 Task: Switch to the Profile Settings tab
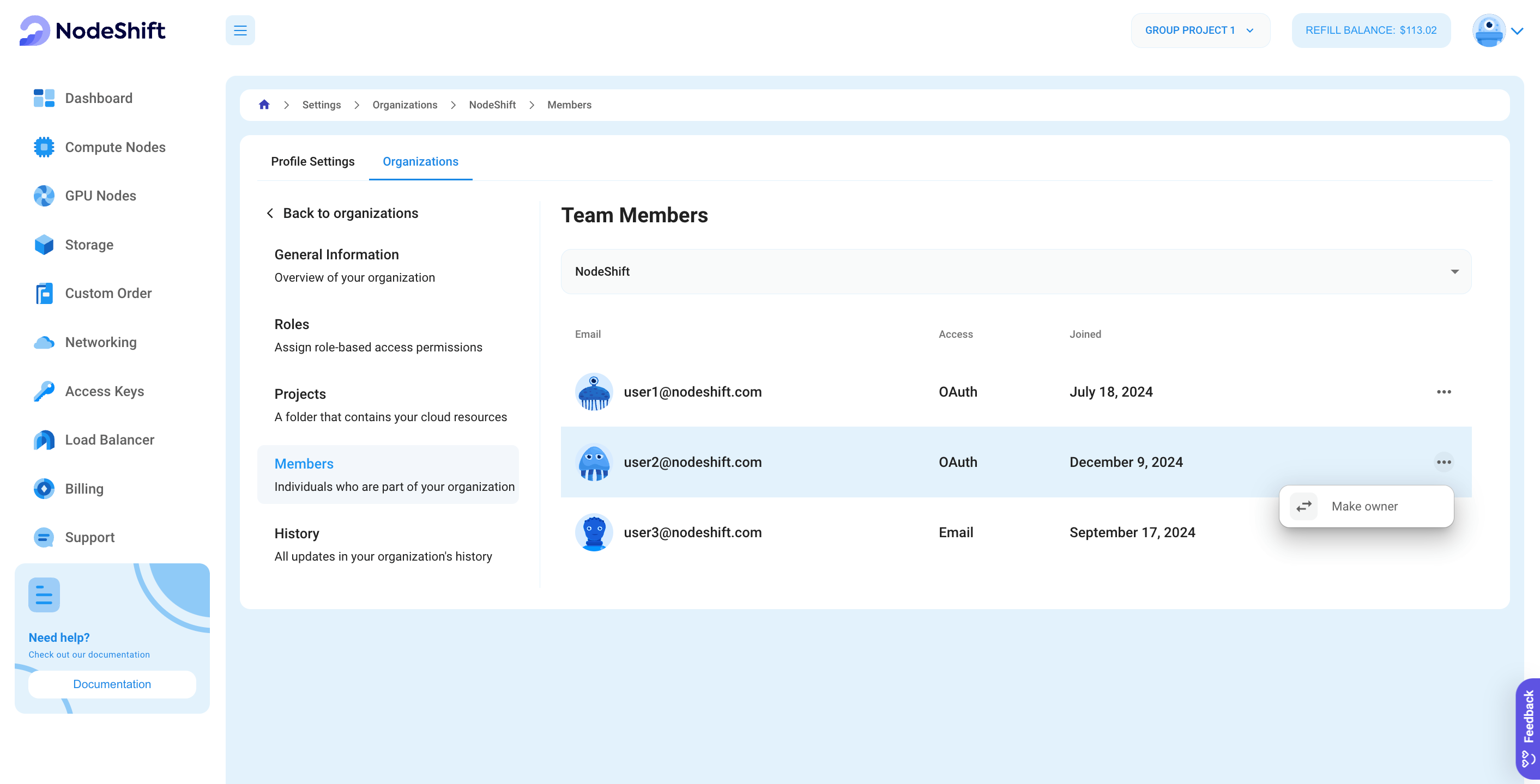point(313,161)
